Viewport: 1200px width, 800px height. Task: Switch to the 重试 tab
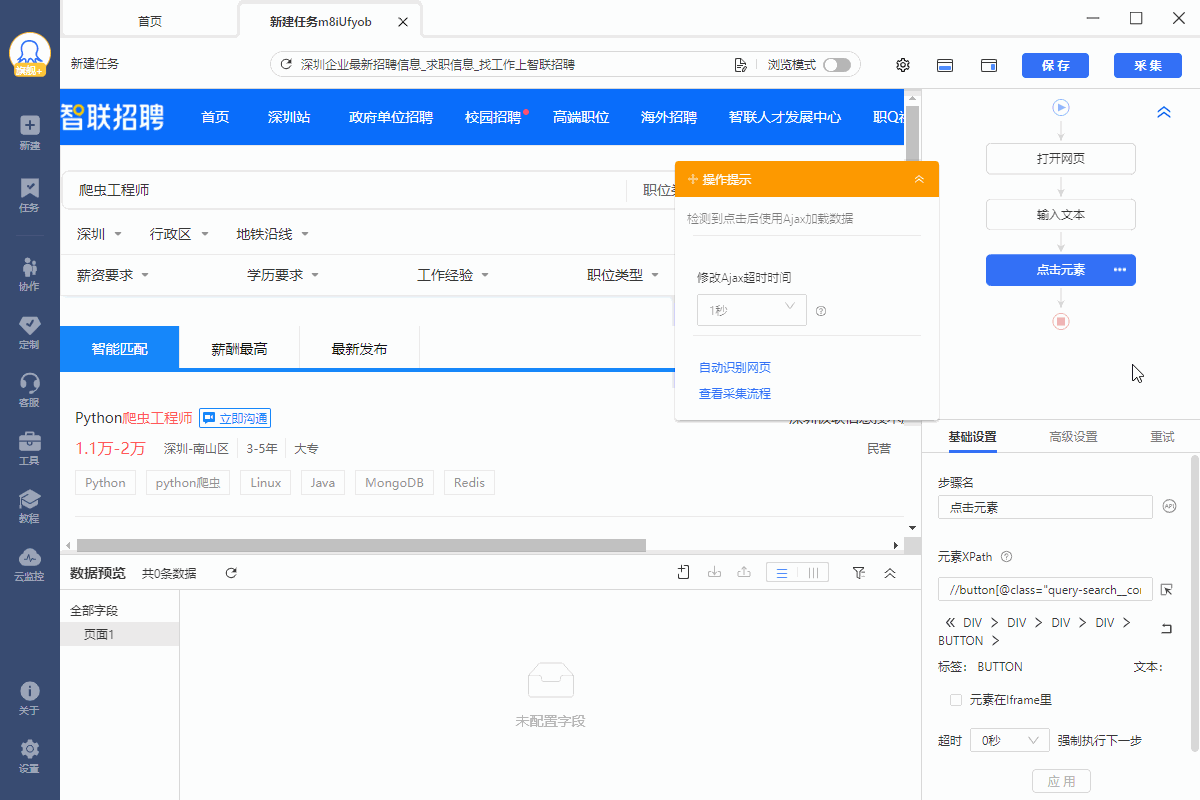click(1162, 437)
